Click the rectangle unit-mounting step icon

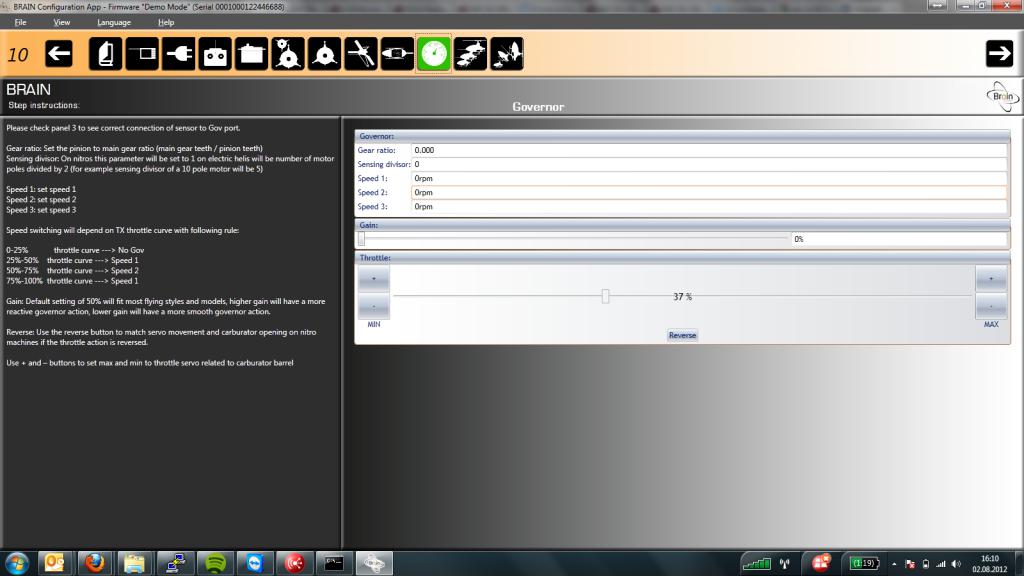click(x=142, y=54)
